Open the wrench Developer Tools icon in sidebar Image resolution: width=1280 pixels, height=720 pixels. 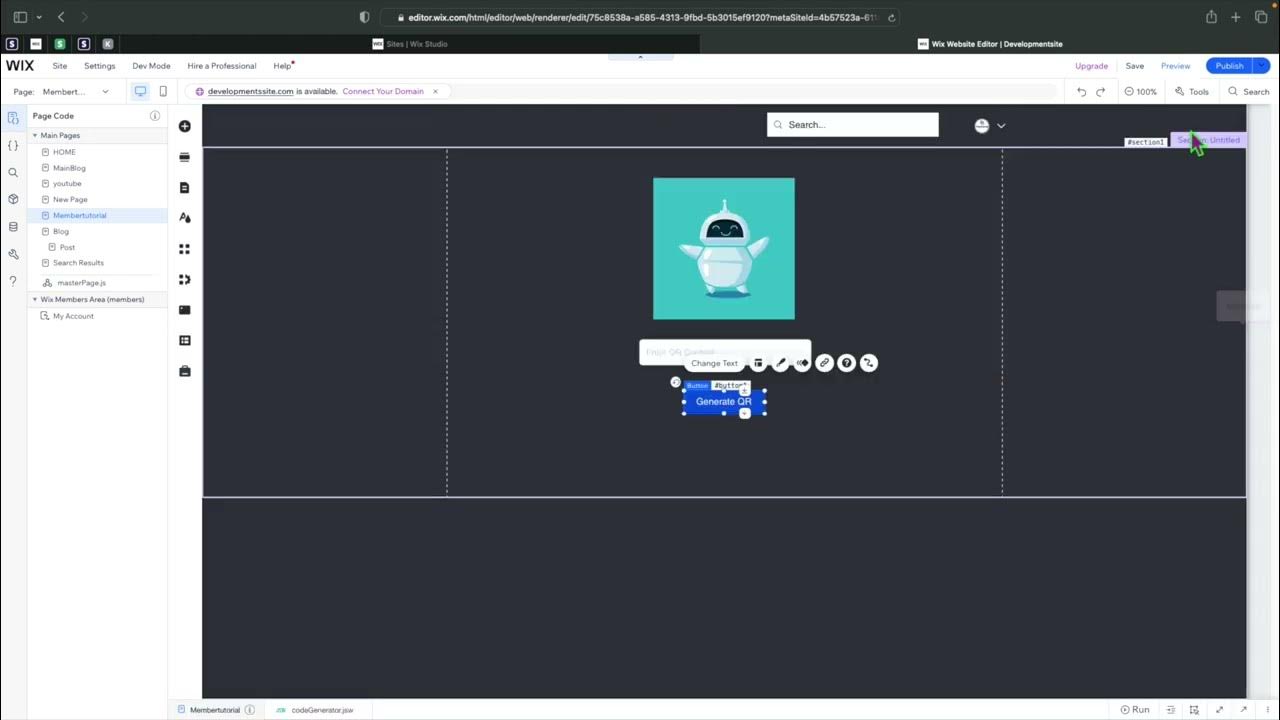pyautogui.click(x=13, y=254)
